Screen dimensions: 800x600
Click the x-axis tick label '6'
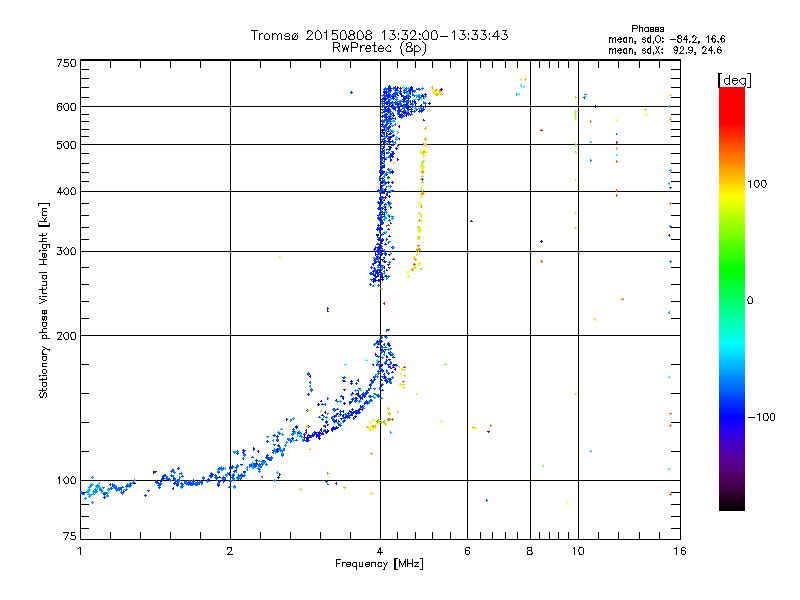(467, 551)
